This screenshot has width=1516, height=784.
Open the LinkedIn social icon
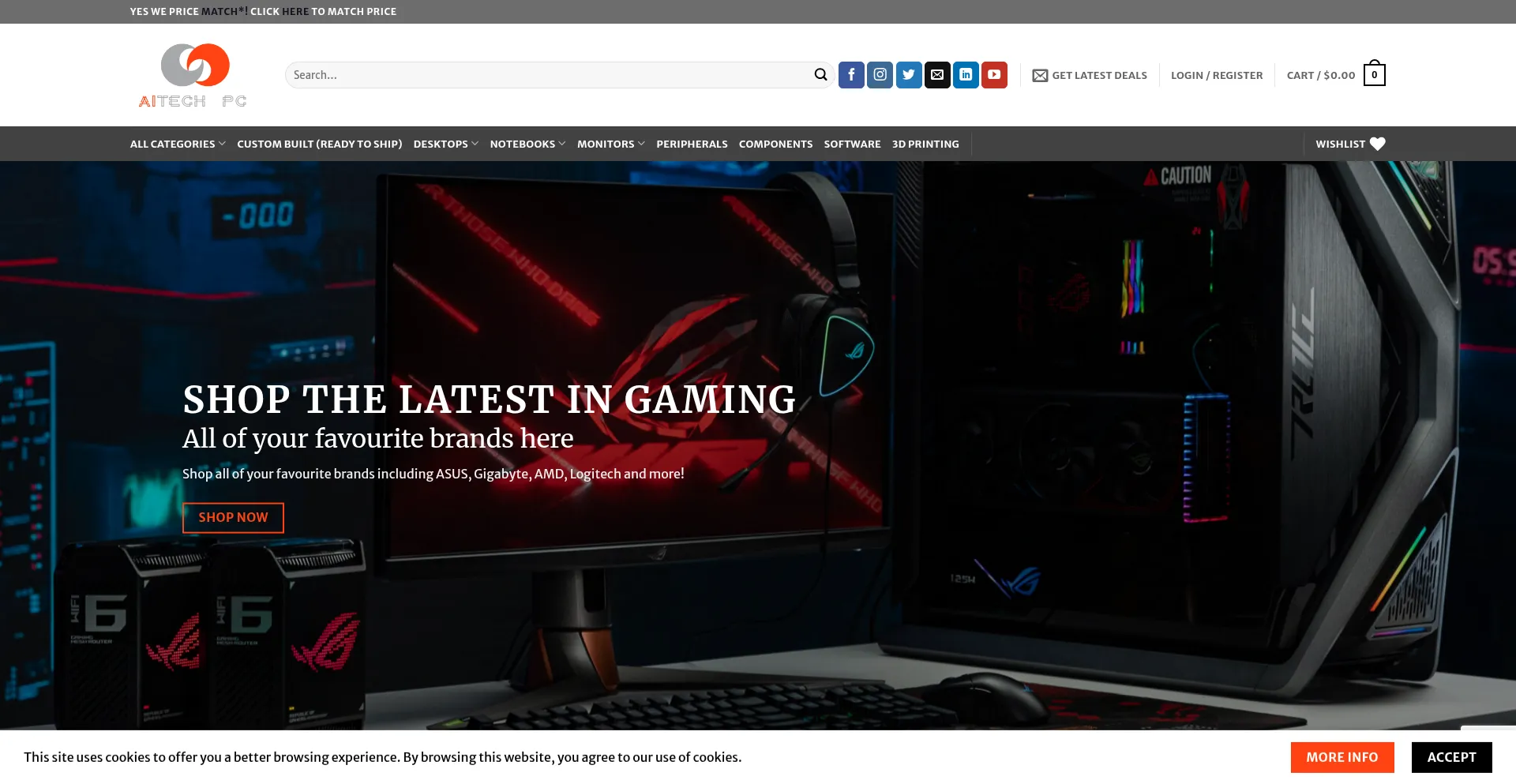pyautogui.click(x=966, y=75)
